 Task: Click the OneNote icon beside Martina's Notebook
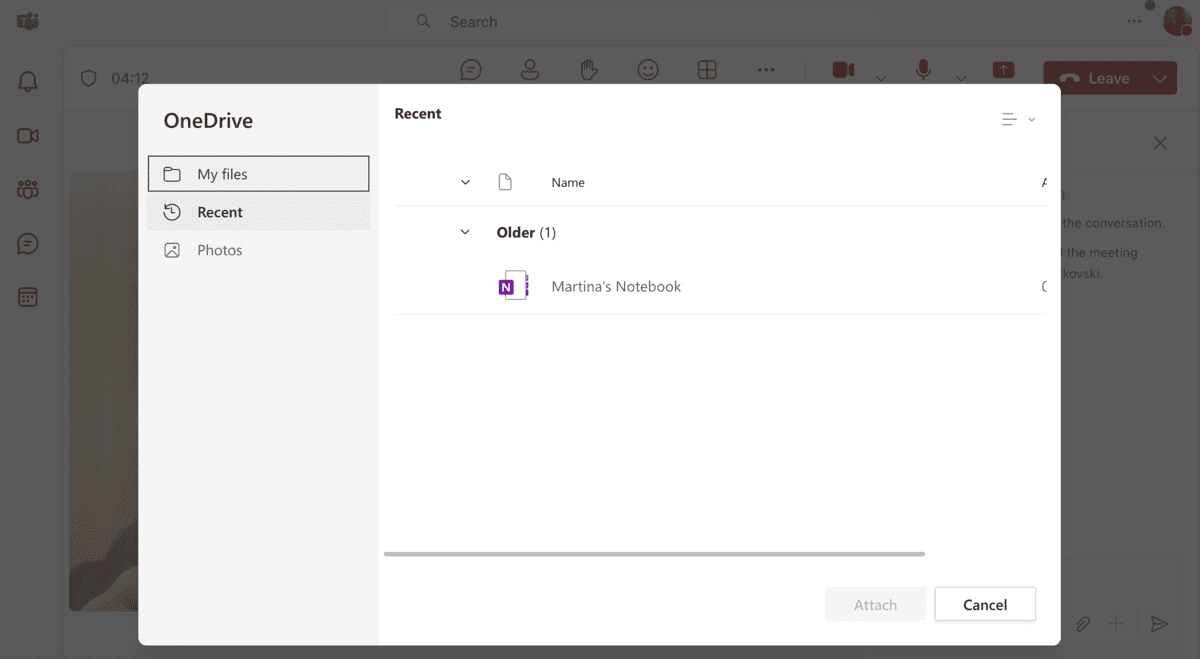pos(512,285)
